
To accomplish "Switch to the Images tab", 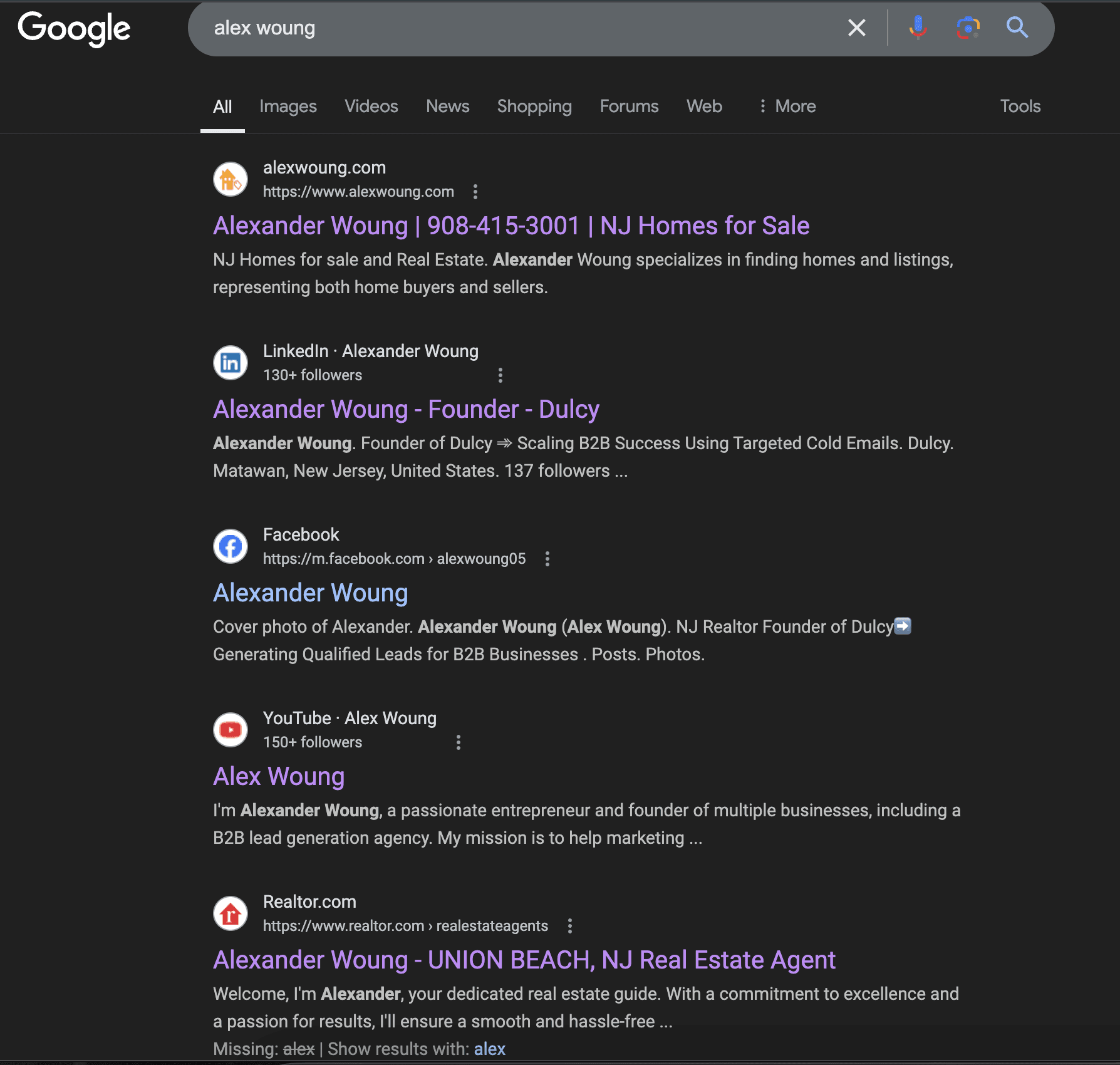I will tap(288, 106).
